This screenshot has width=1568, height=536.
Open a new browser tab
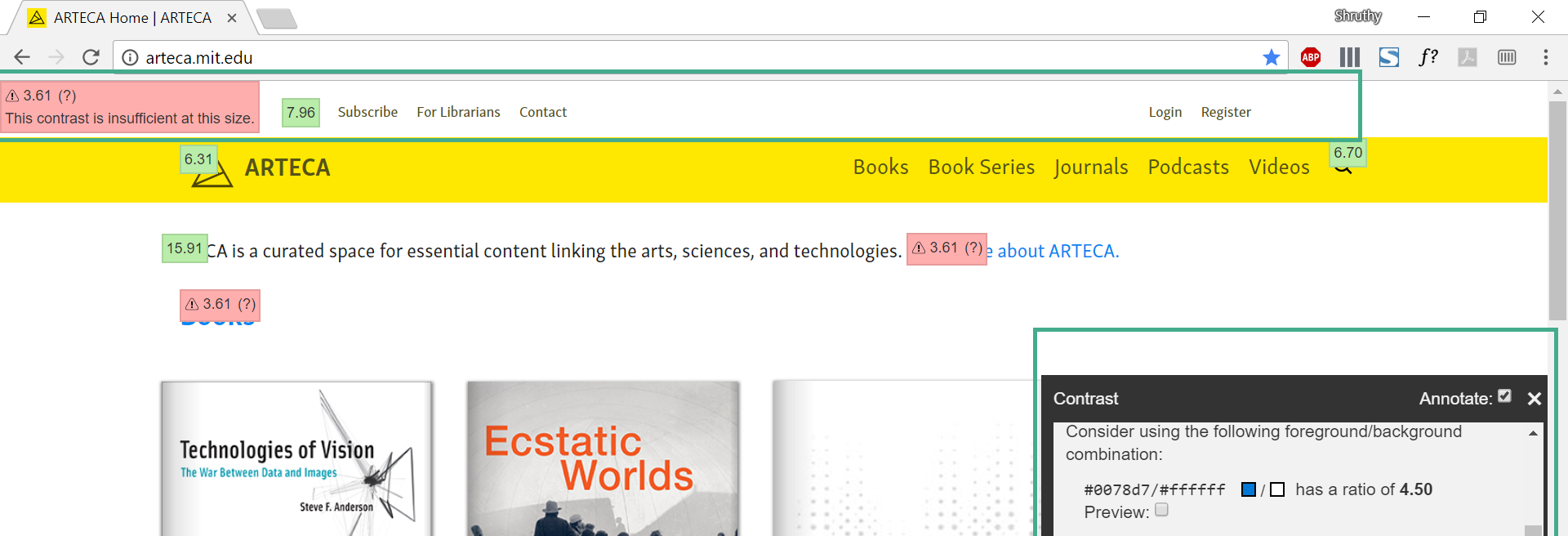277,18
